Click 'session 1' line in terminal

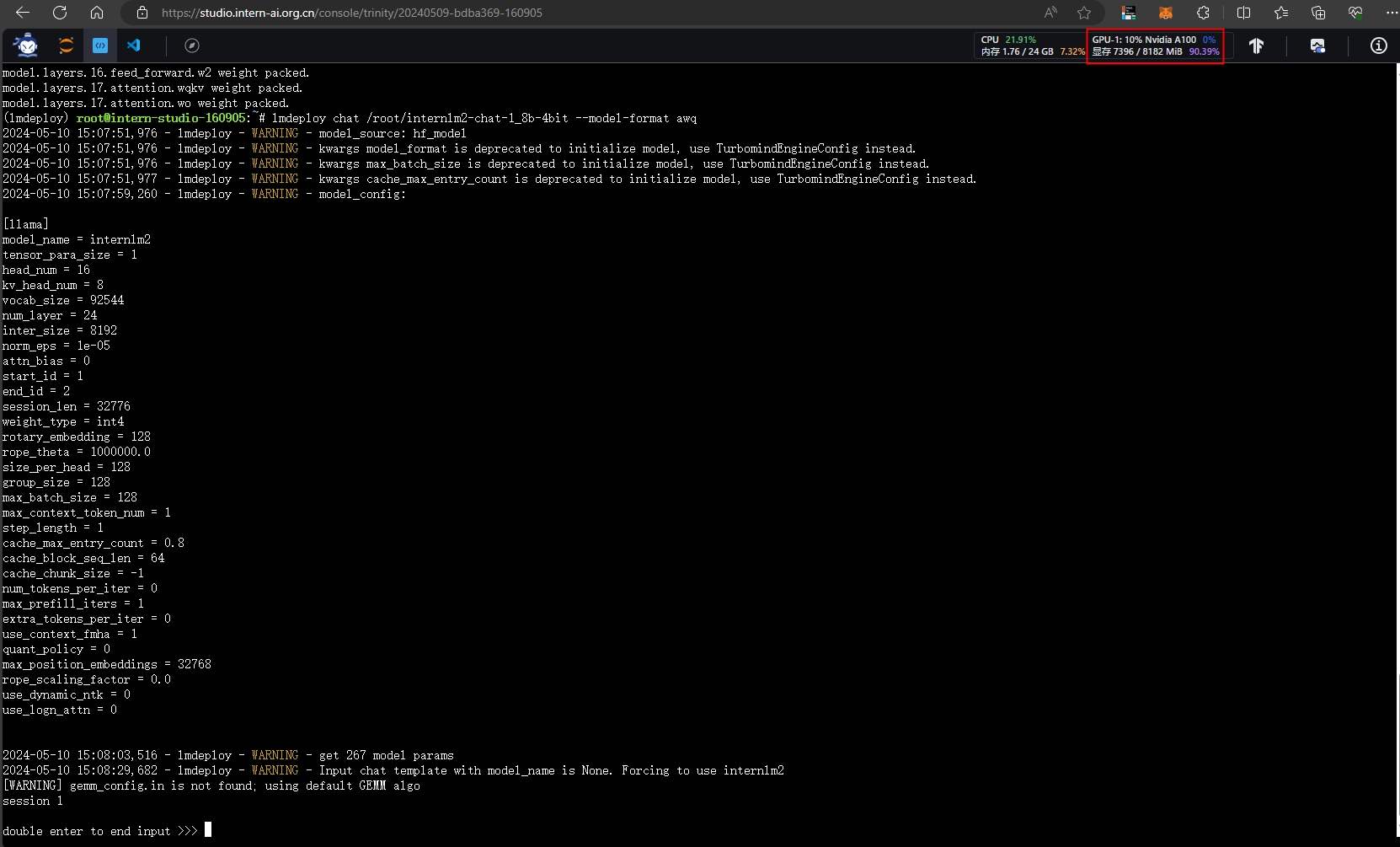tap(33, 801)
